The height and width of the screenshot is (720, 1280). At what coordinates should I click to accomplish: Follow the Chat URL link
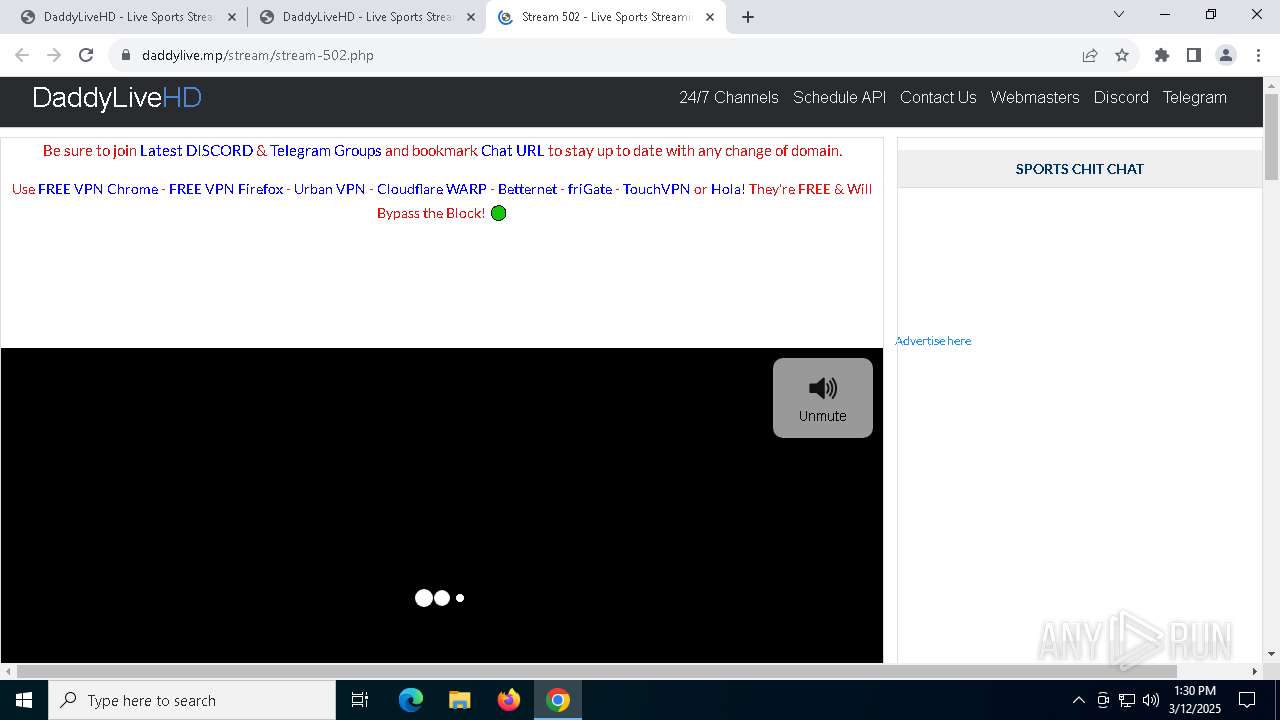(x=512, y=151)
